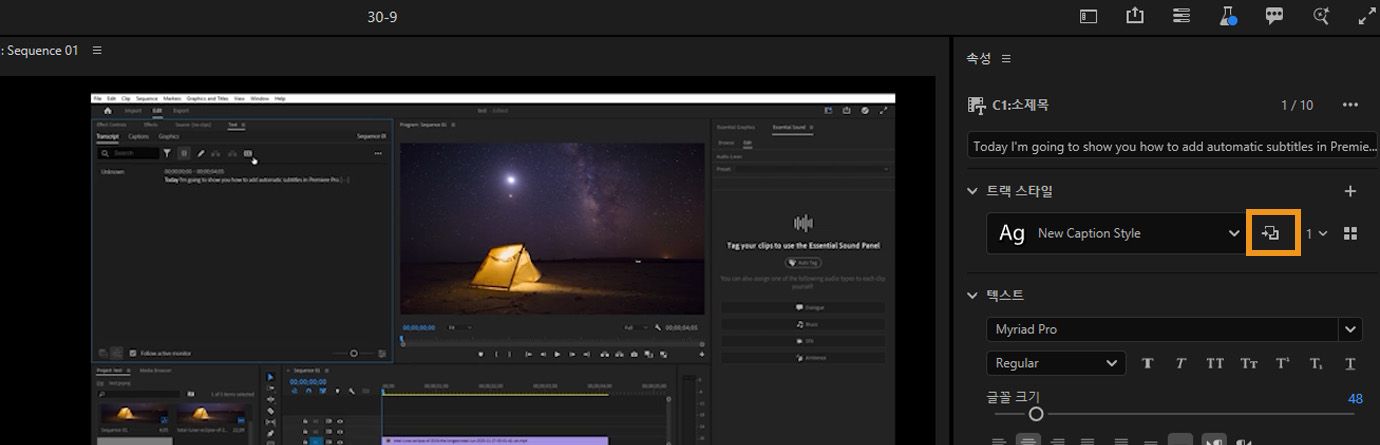Open the search/help magnifier icon
Viewport: 1380px width, 445px height.
pyautogui.click(x=1321, y=16)
